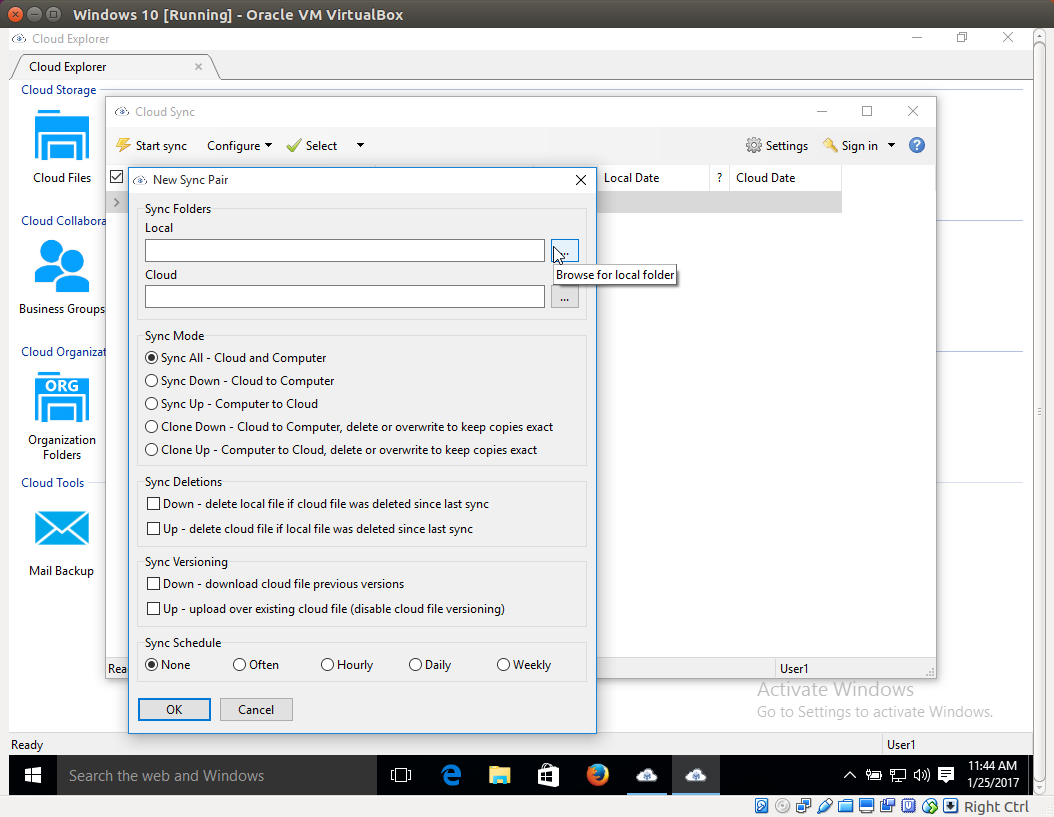
Task: Select Sync Up - Computer to Cloud
Action: pos(152,403)
